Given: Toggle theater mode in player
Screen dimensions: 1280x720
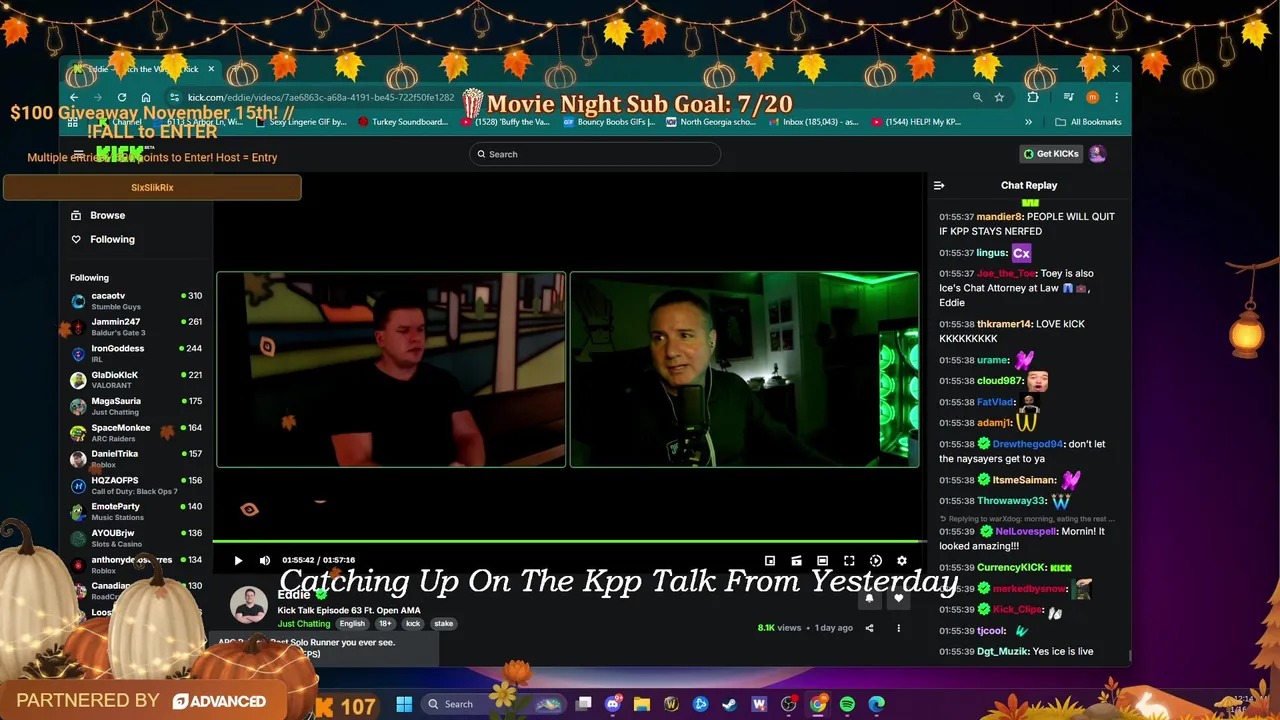Looking at the screenshot, I should click(x=822, y=561).
